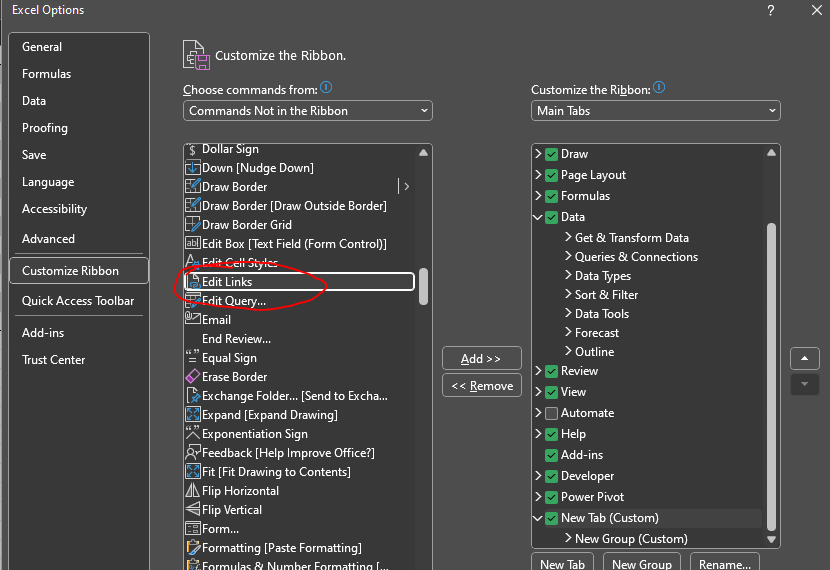
Task: Click the Choose commands from info icon
Action: coord(326,87)
